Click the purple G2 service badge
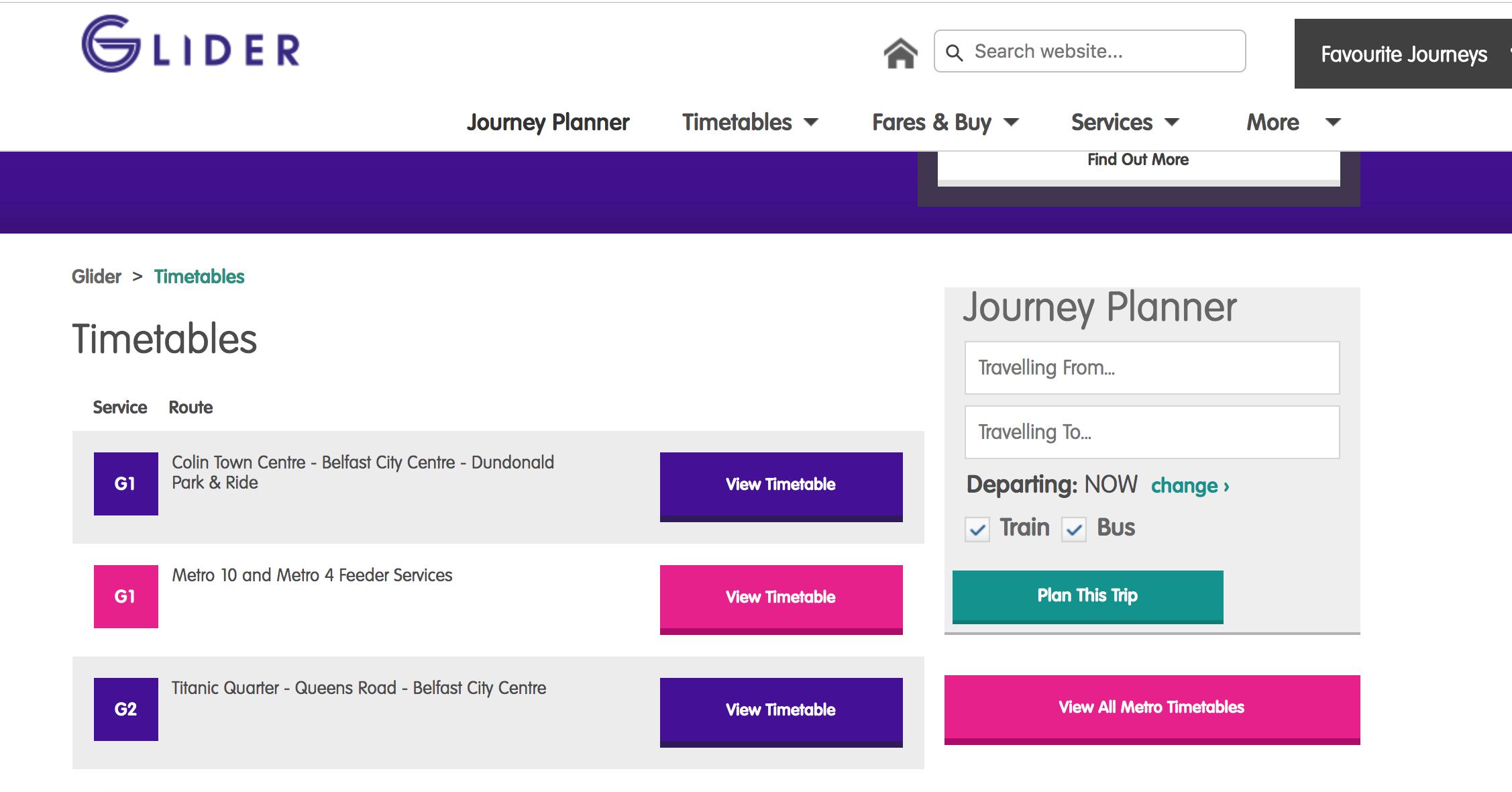This screenshot has width=1512, height=792. [x=125, y=709]
